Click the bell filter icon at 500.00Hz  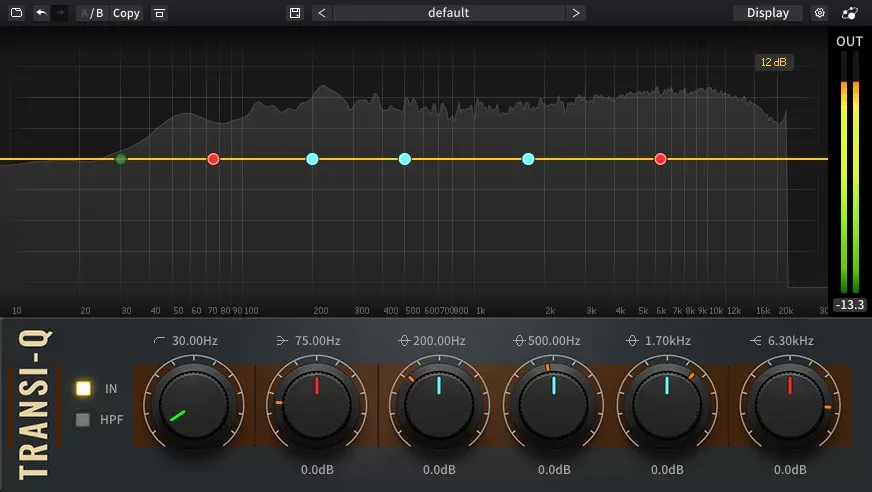point(519,340)
